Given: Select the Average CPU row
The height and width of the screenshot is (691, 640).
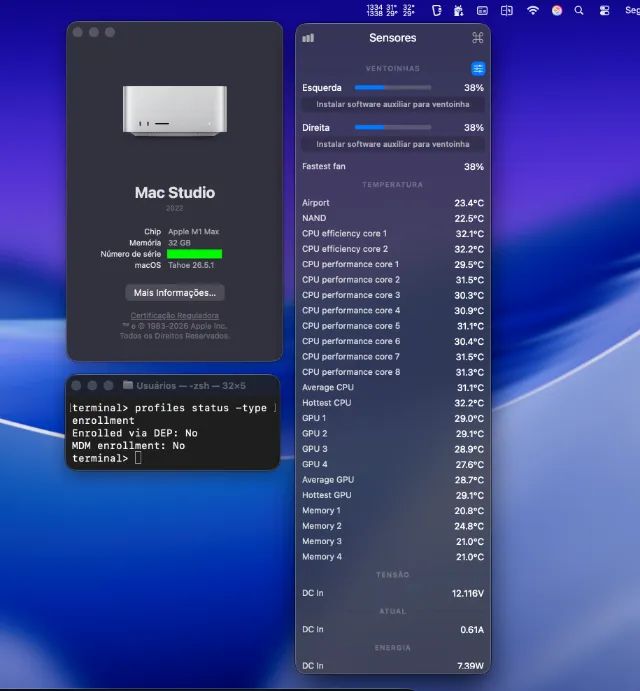Looking at the screenshot, I should pyautogui.click(x=393, y=387).
